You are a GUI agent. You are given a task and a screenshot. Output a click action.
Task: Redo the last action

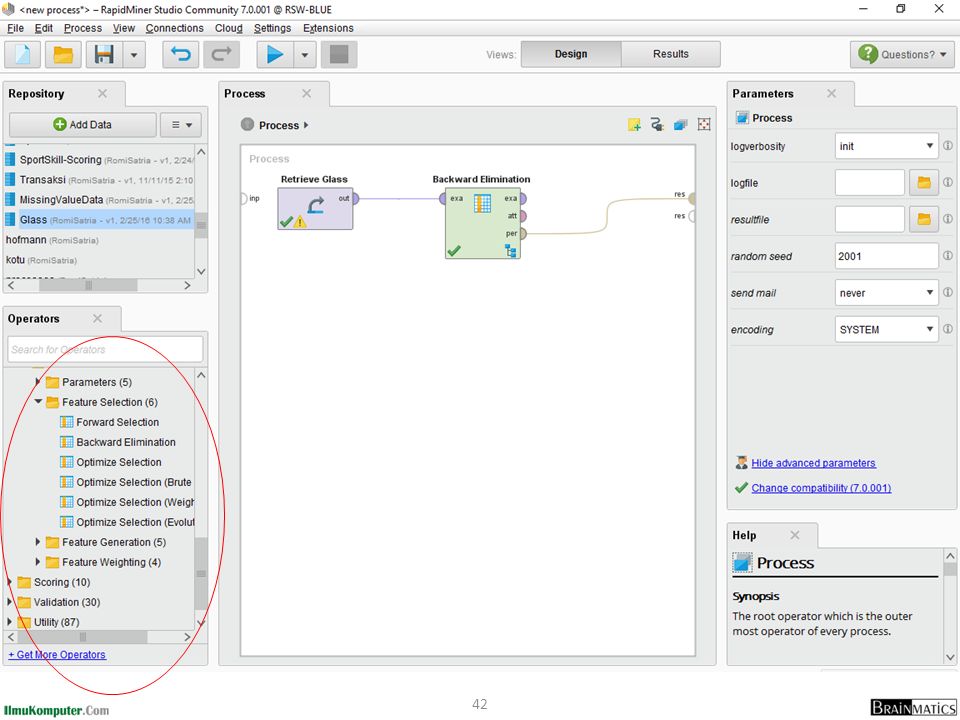pyautogui.click(x=221, y=54)
